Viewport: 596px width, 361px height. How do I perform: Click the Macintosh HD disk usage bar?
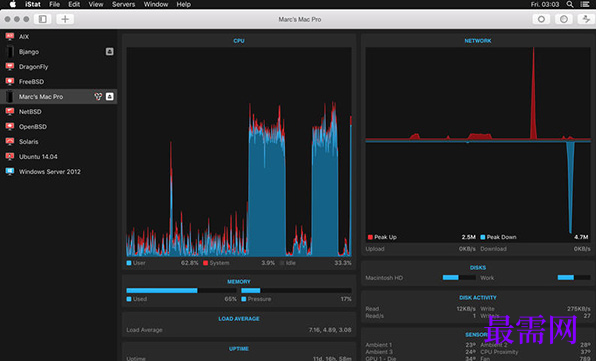[x=459, y=277]
